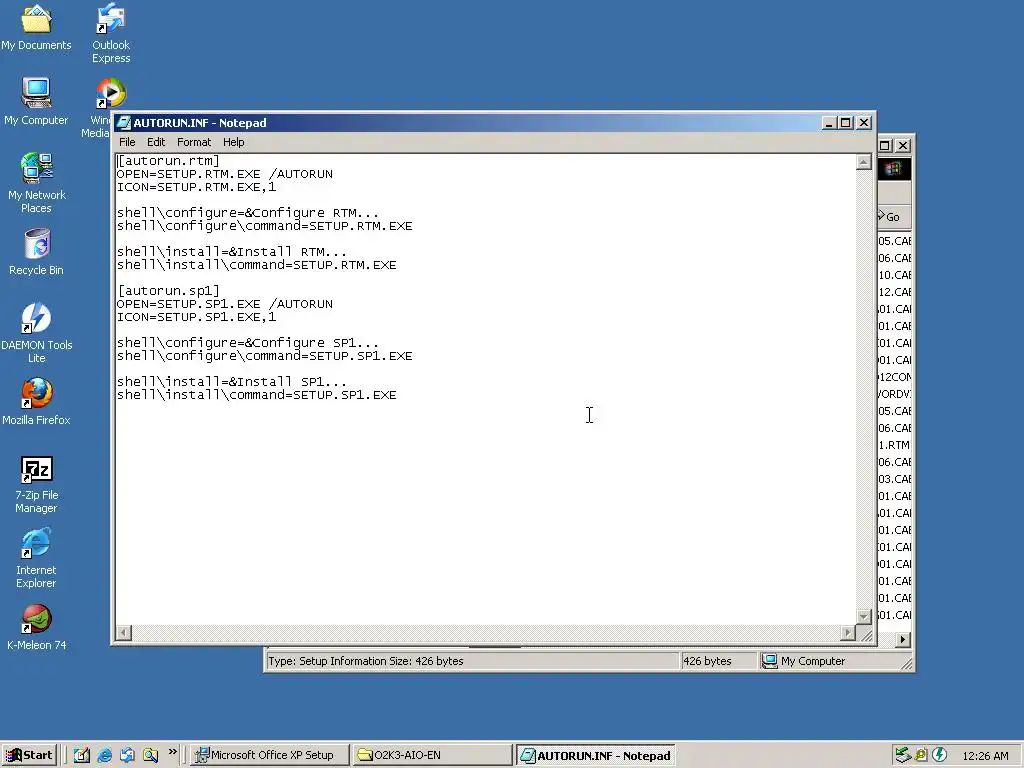This screenshot has width=1024, height=768.
Task: Click the ICON=SETUP.RTM.EXE,1 line
Action: [x=197, y=187]
